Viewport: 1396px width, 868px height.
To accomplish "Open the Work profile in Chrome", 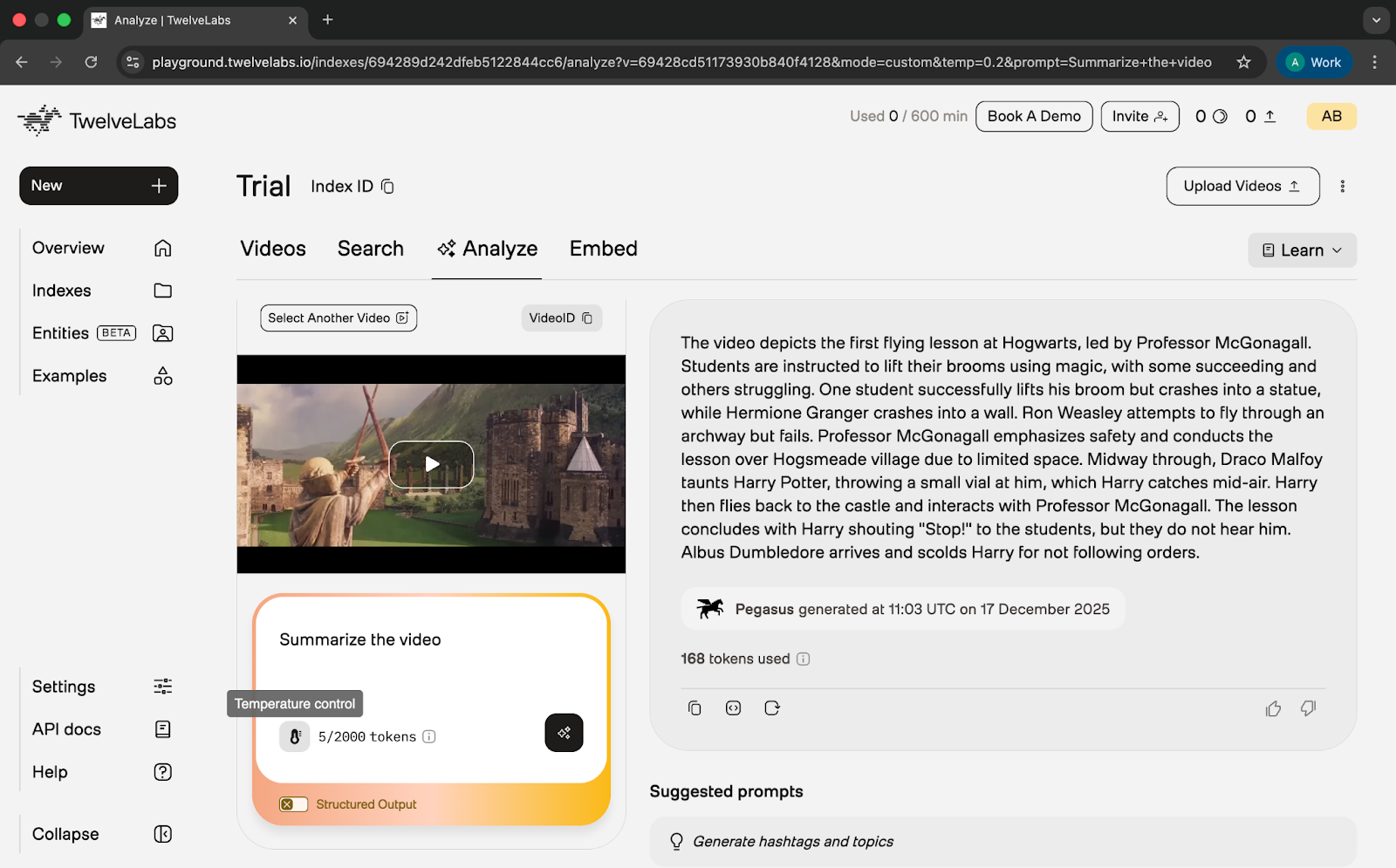I will (1315, 62).
